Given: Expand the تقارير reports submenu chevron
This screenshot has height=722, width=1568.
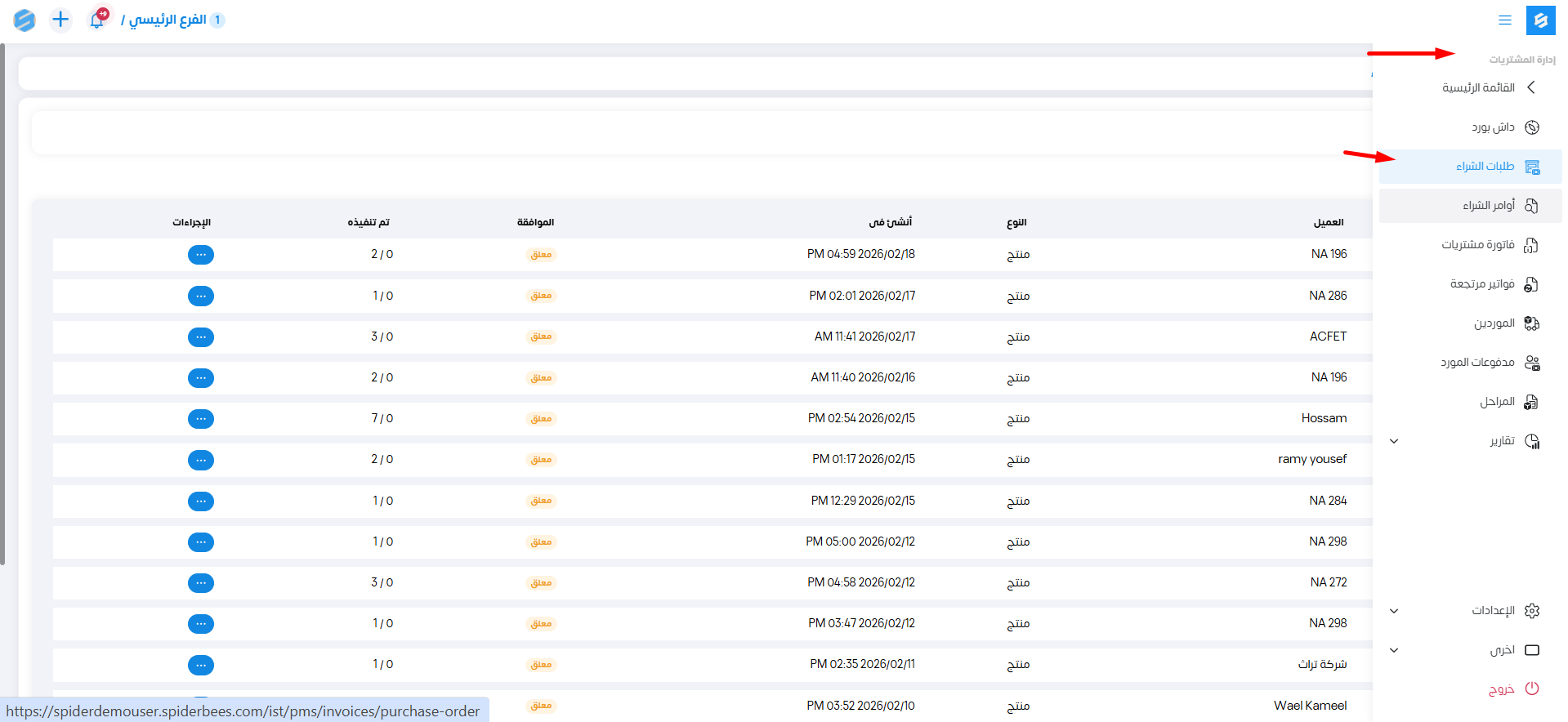Looking at the screenshot, I should (1394, 441).
